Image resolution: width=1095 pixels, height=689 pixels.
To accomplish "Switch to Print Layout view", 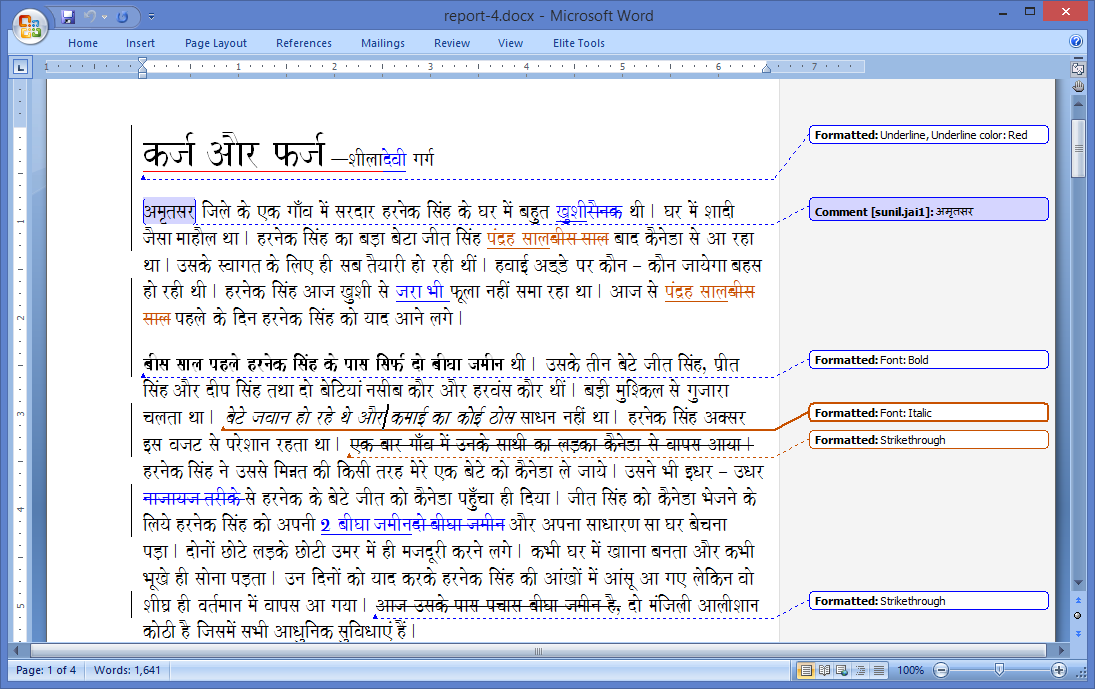I will coord(806,671).
